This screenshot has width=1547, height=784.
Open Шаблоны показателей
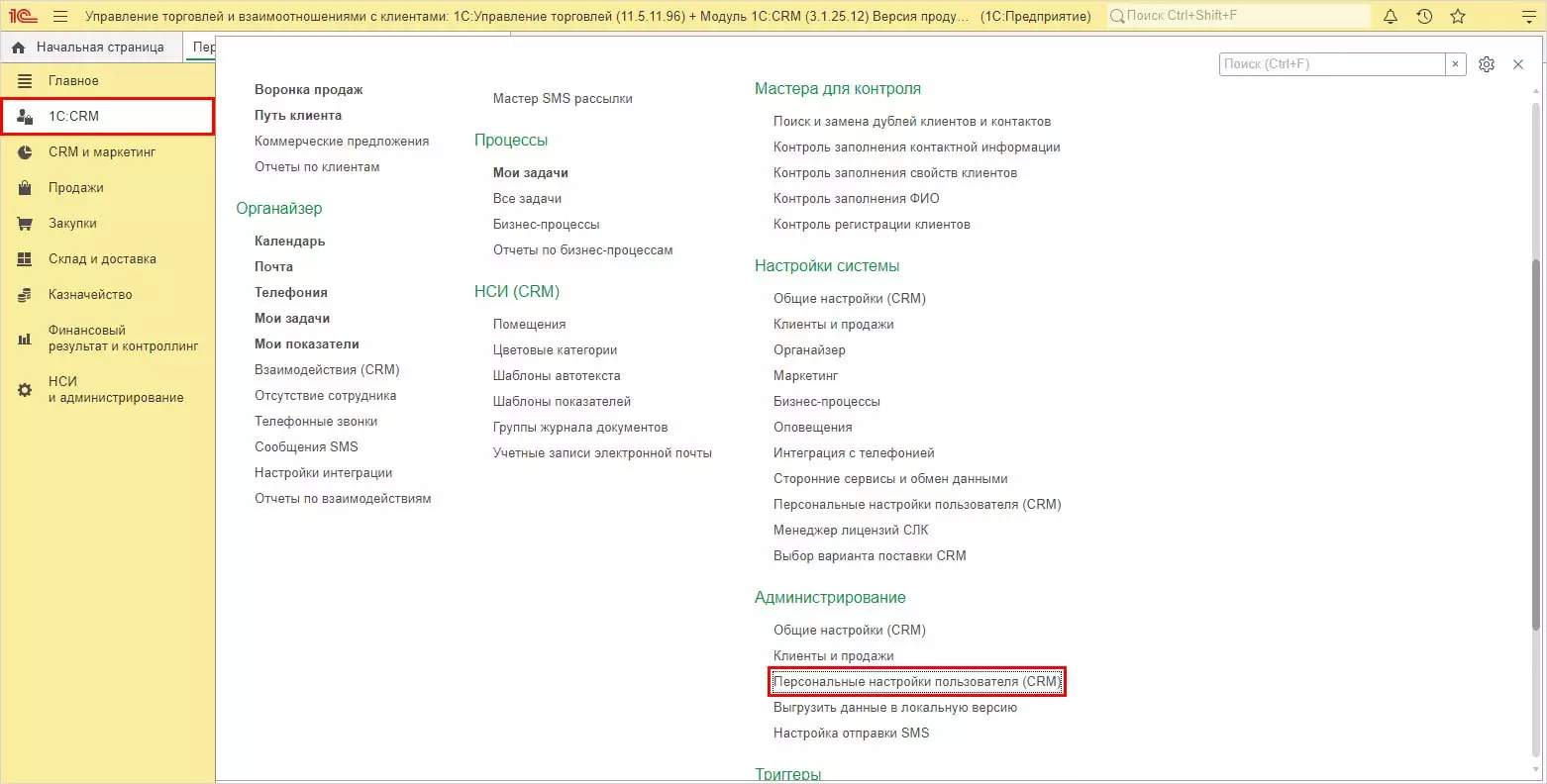coord(563,402)
